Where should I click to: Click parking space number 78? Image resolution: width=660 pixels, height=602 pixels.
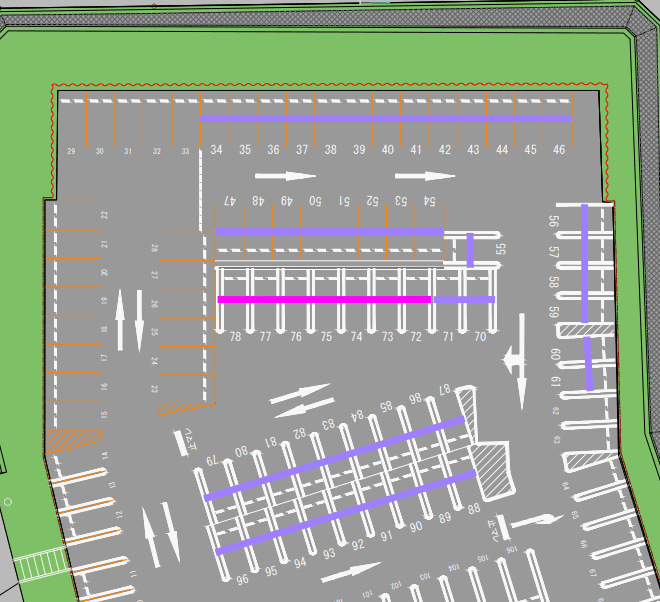[x=235, y=338]
